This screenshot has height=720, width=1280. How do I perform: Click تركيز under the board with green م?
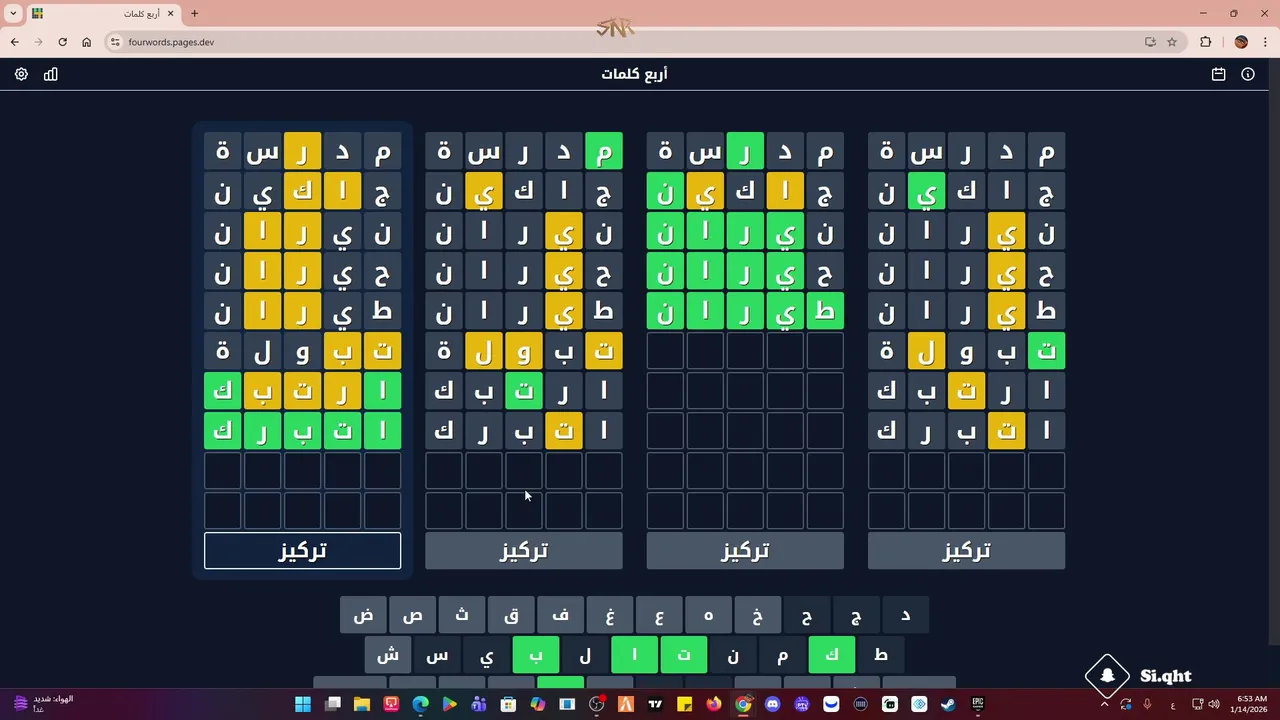point(524,550)
